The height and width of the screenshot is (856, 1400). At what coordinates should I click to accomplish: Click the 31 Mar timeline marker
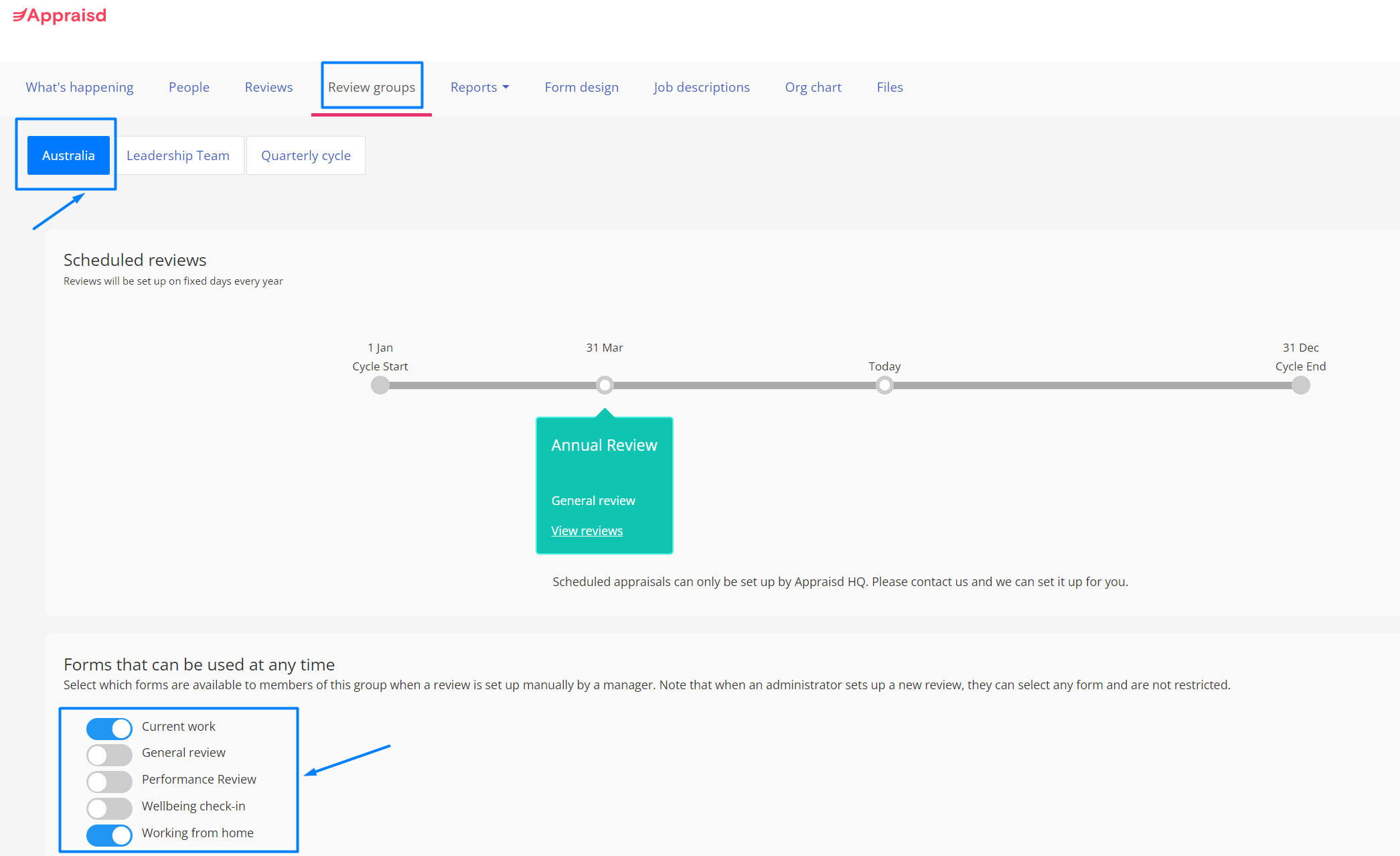(x=605, y=385)
